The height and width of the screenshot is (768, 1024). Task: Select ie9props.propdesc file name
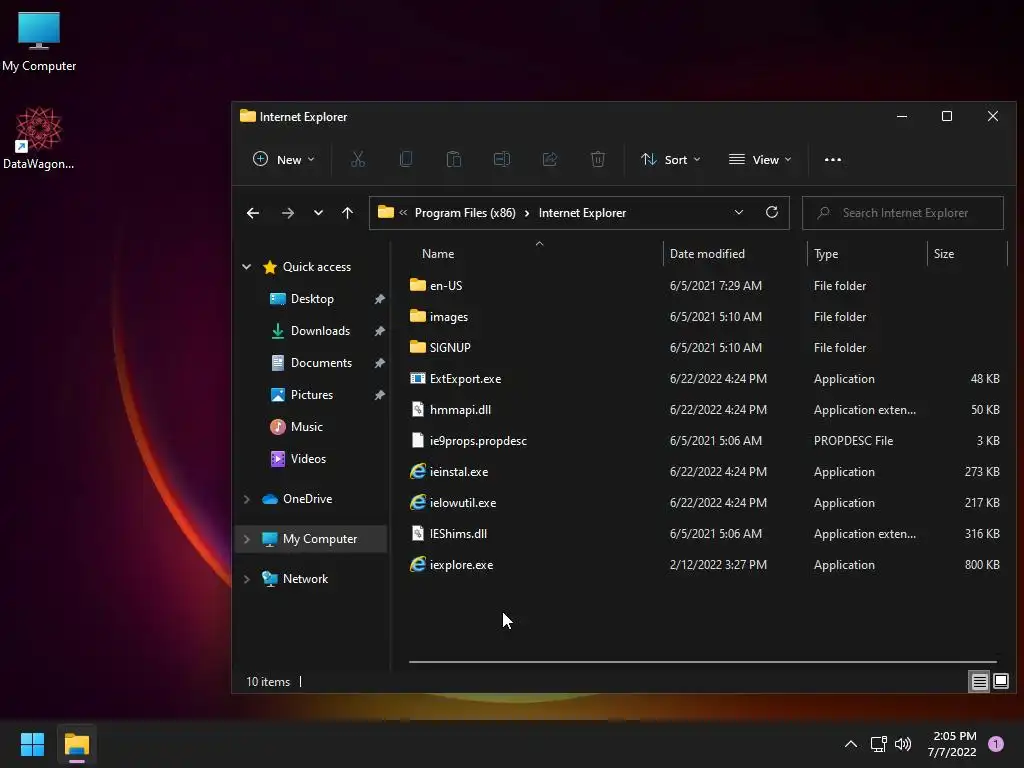[478, 441]
